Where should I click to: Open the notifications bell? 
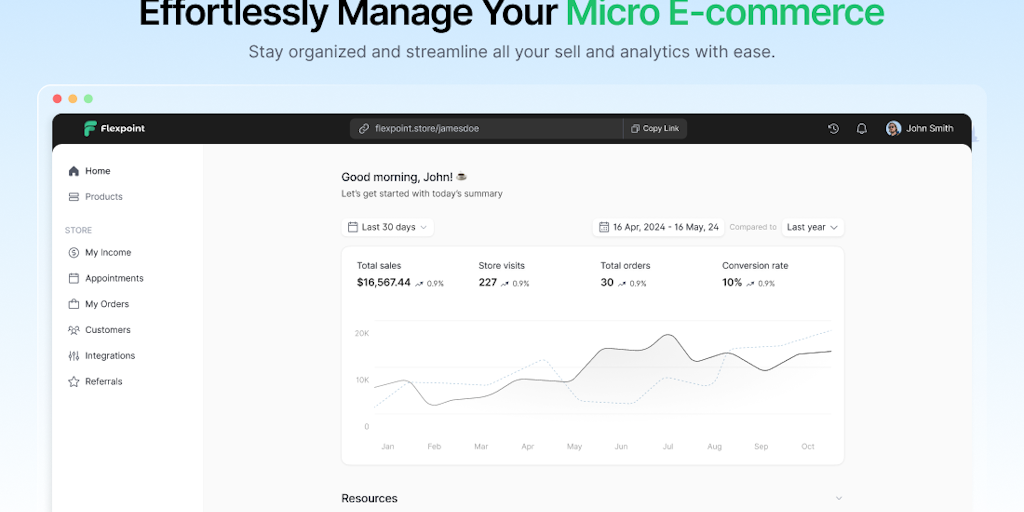862,129
